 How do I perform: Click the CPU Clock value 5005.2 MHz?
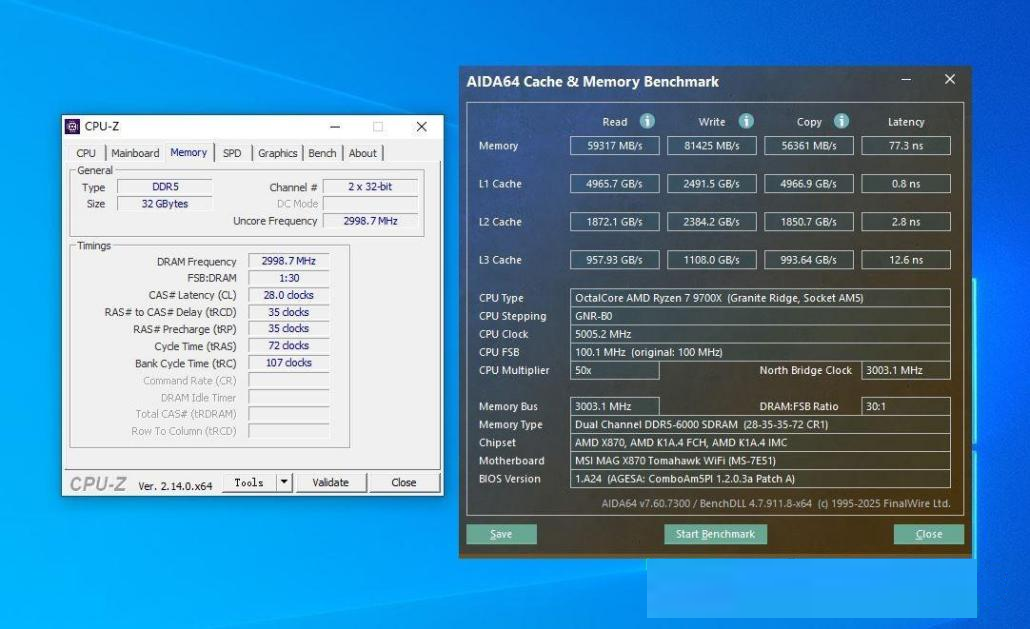(760, 334)
